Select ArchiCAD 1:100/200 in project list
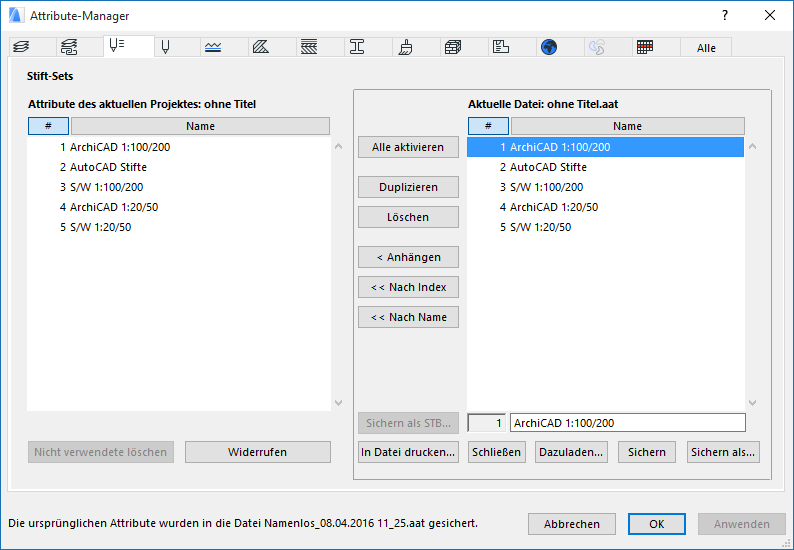The image size is (794, 550). tap(179, 147)
